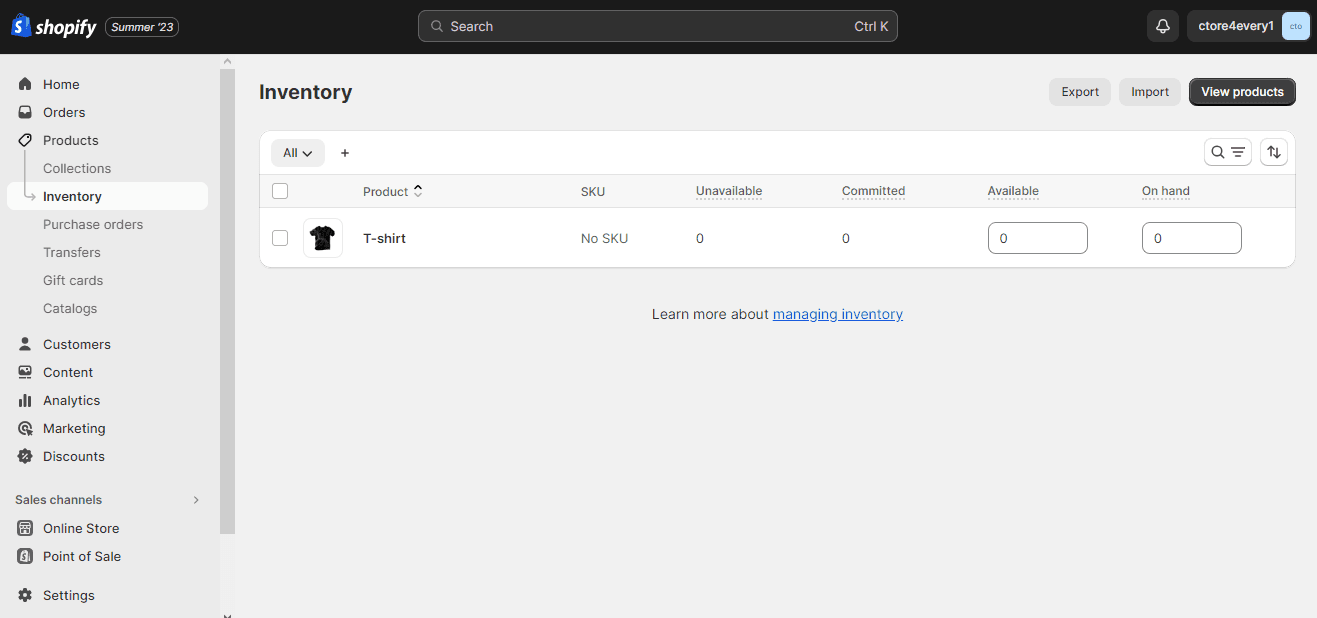Click the On hand column header
This screenshot has height=618, width=1317.
[x=1166, y=191]
